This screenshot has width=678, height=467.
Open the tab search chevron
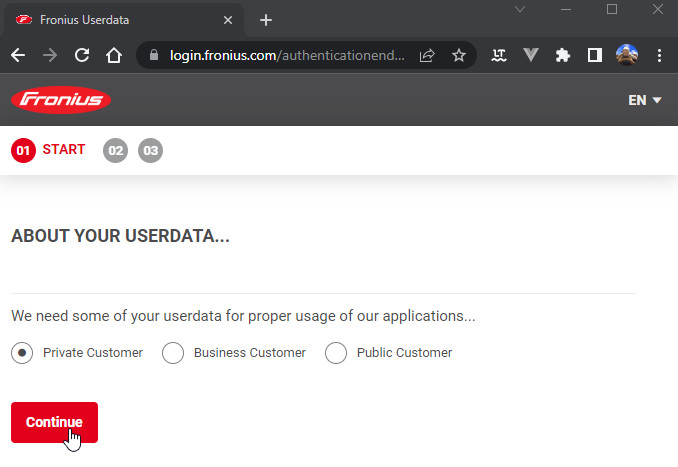click(520, 10)
